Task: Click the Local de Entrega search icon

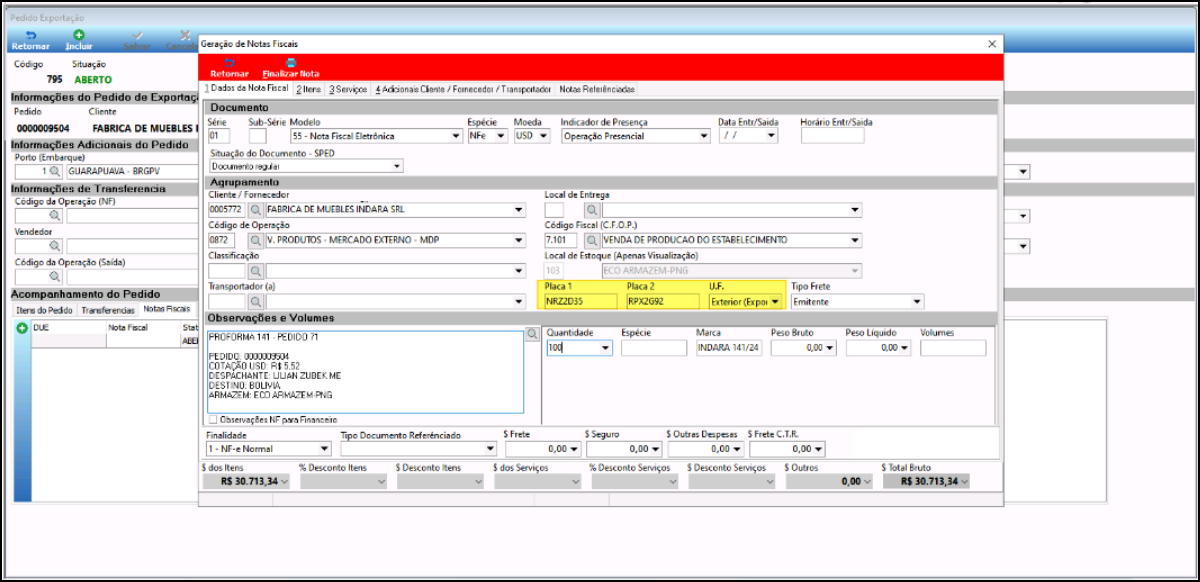Action: (x=592, y=210)
